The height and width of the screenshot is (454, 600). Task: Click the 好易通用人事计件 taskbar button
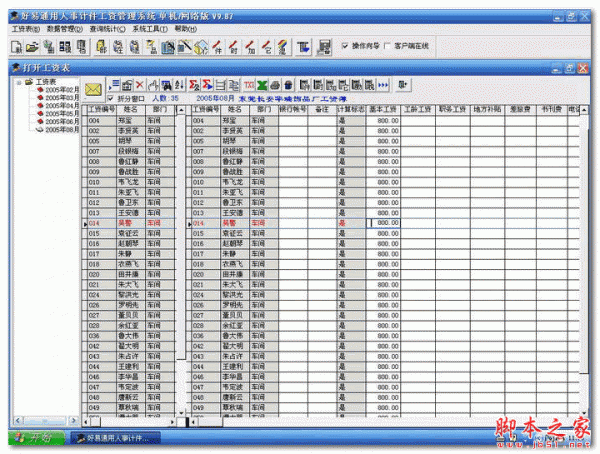pyautogui.click(x=116, y=438)
